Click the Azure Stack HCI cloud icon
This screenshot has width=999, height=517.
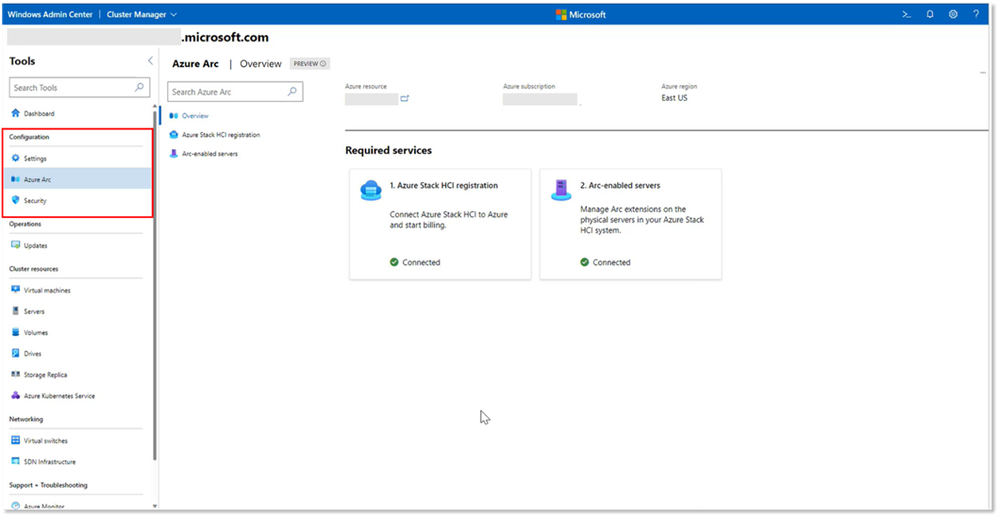[x=370, y=190]
